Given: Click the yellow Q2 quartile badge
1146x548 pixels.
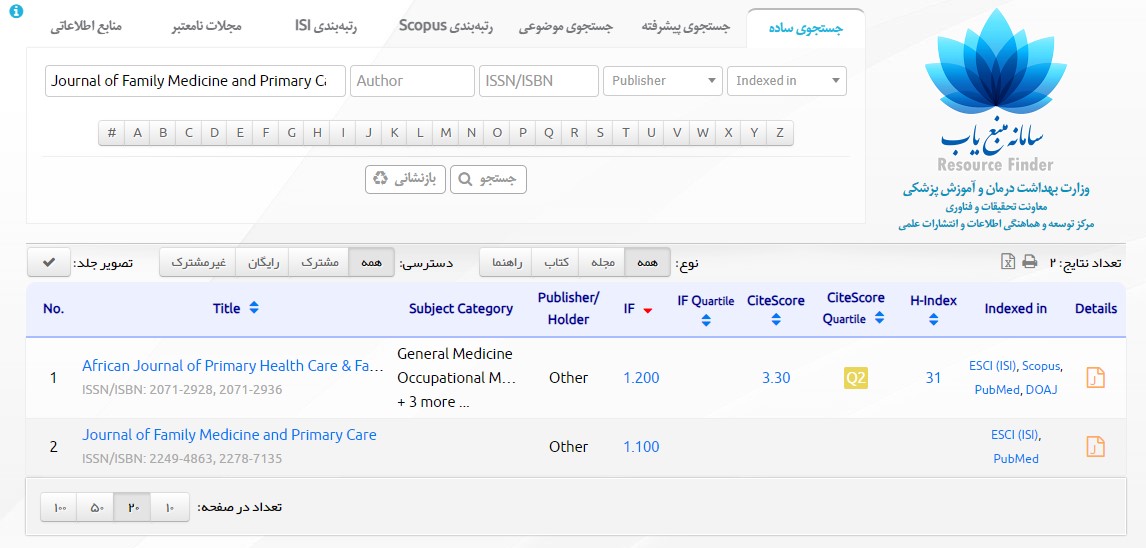Looking at the screenshot, I should pos(855,378).
